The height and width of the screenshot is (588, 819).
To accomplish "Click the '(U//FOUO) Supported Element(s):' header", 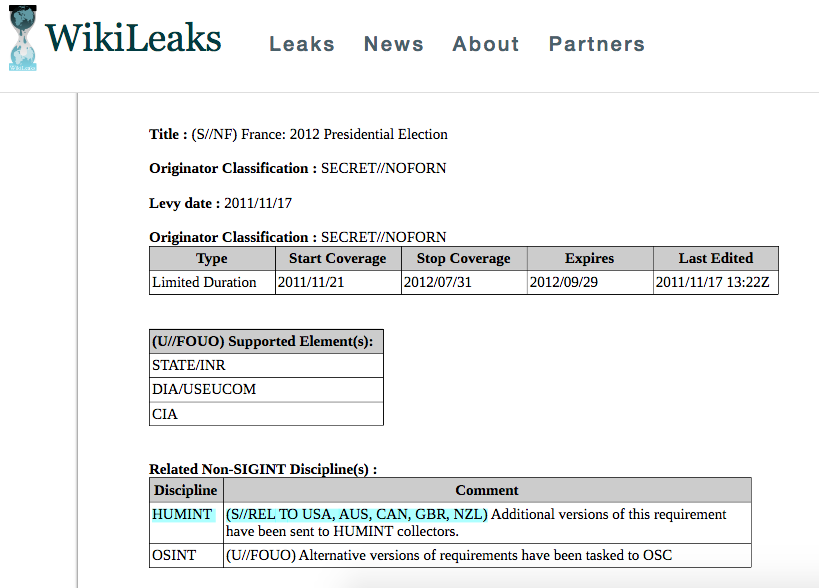I will 266,342.
